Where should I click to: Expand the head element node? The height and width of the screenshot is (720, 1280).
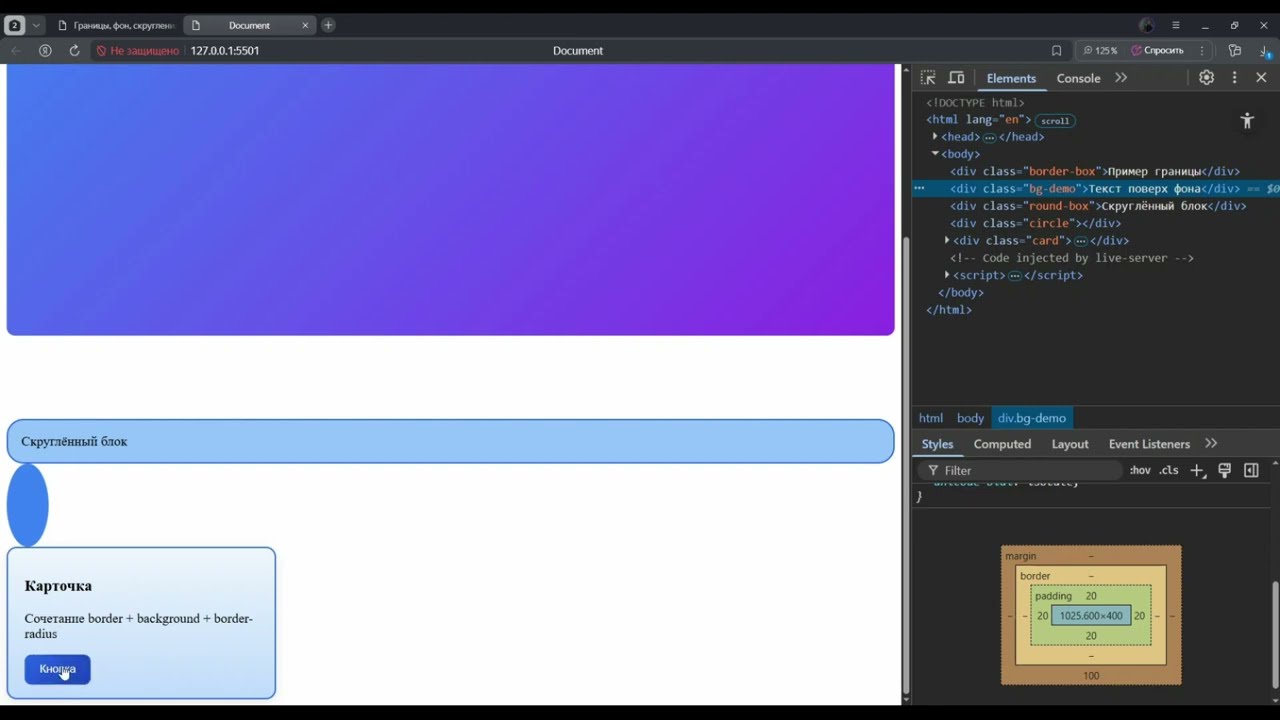(x=935, y=136)
